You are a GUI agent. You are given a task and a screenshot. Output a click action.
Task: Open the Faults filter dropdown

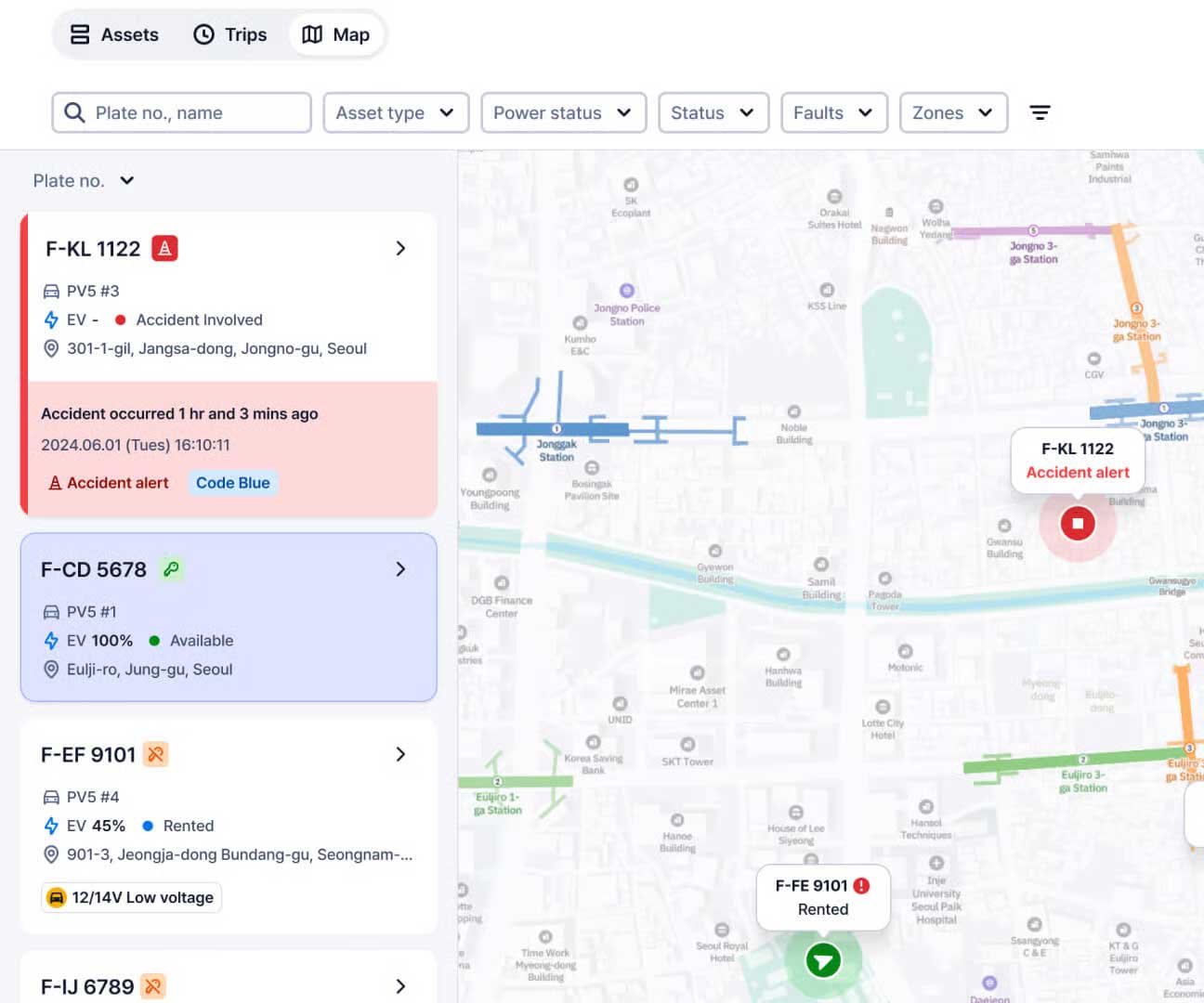(833, 112)
